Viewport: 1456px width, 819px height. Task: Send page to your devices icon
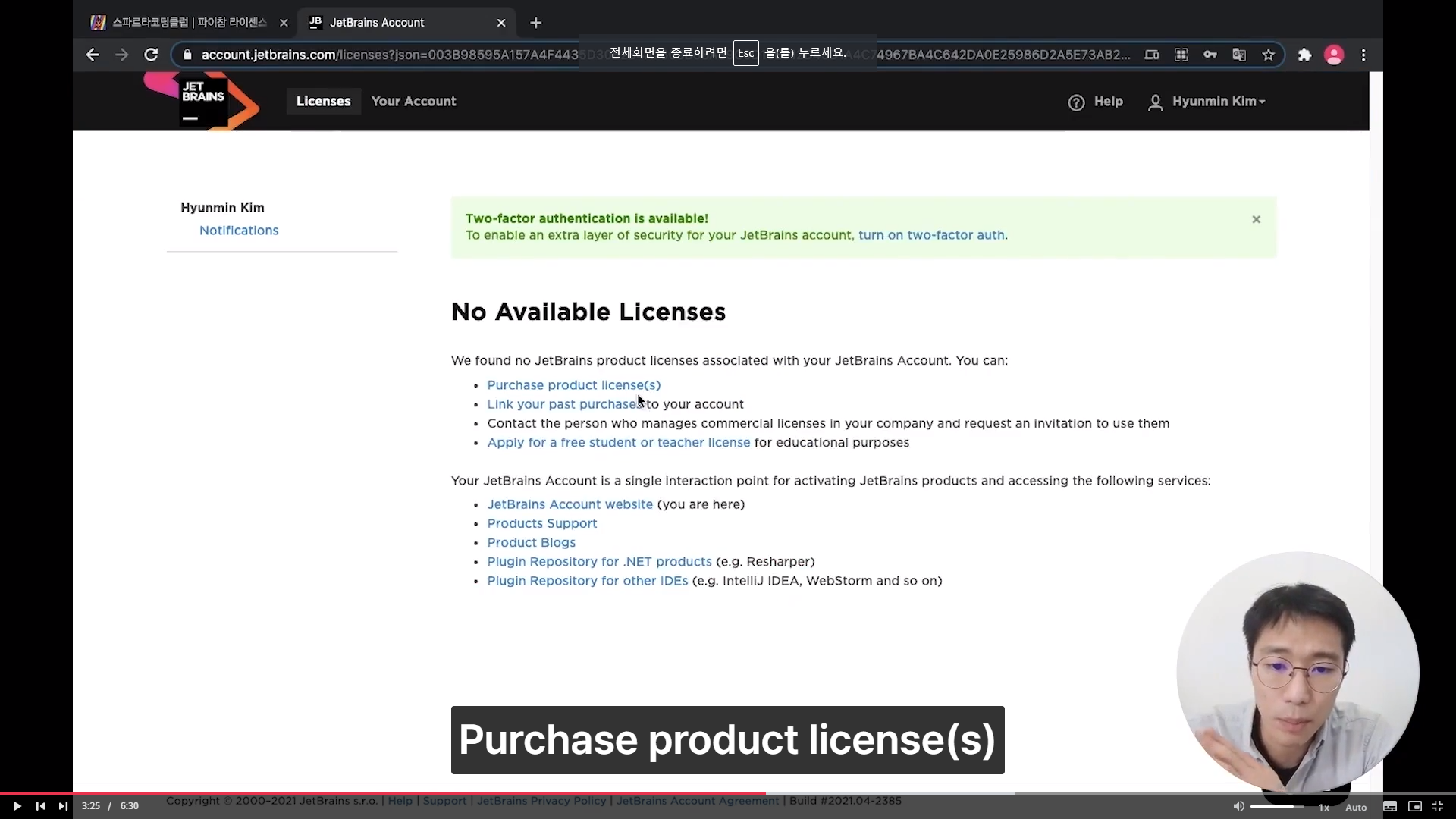click(1151, 55)
